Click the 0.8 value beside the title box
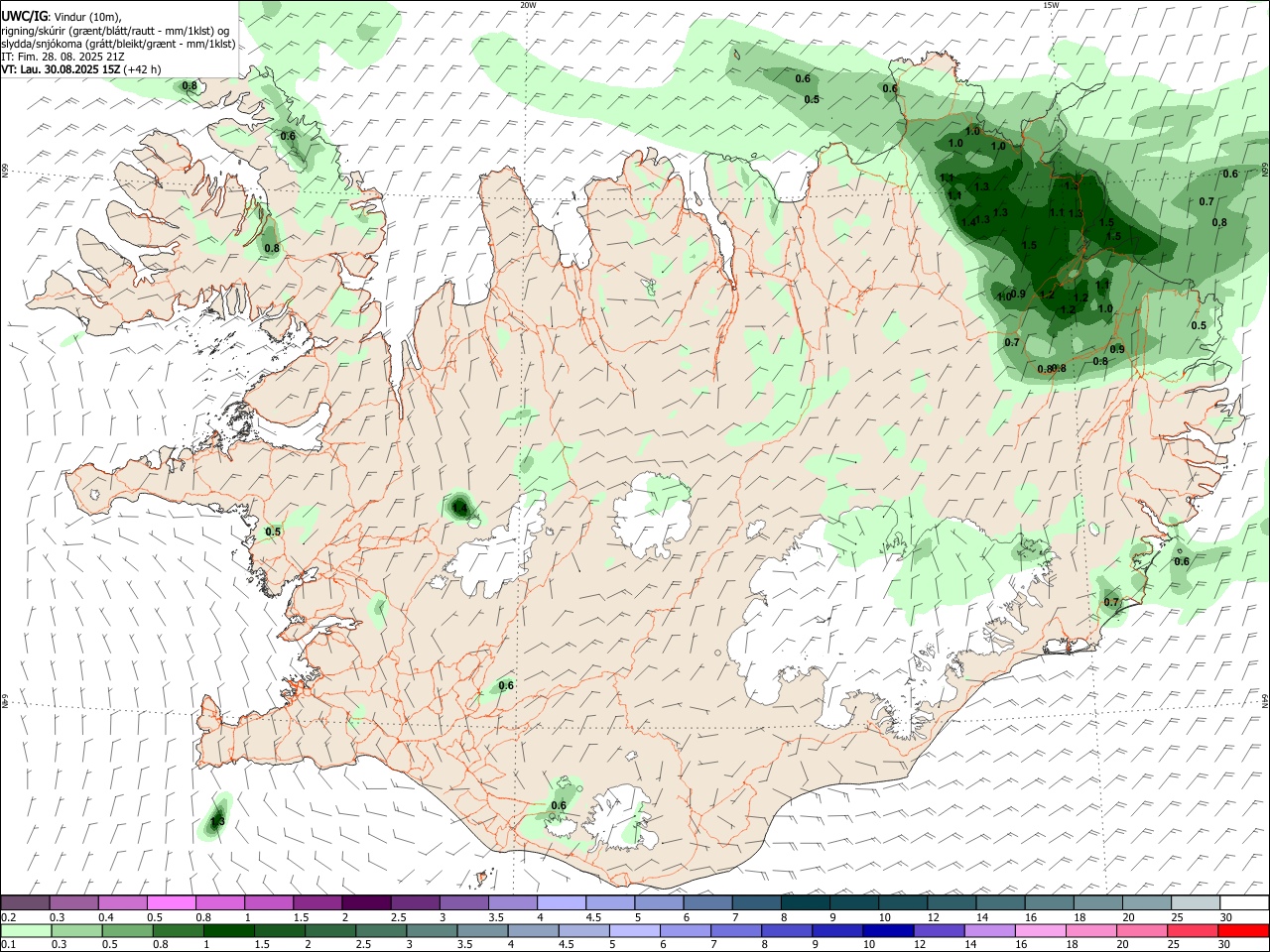 tap(189, 86)
